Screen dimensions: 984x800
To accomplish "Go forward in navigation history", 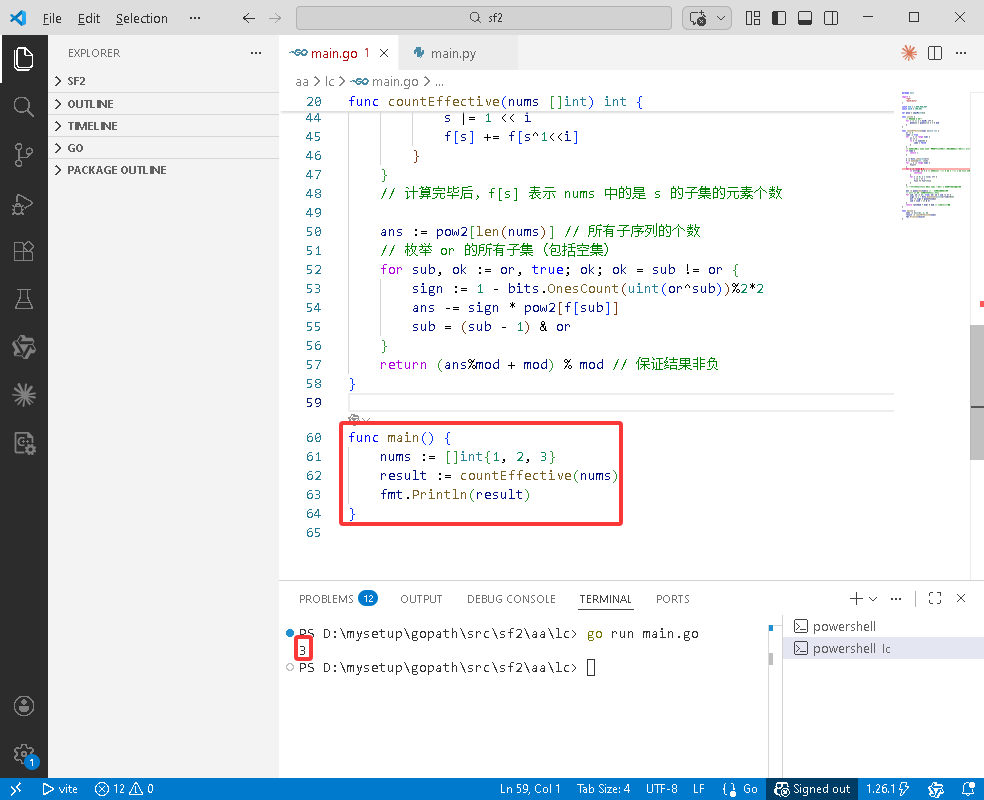I will [275, 18].
